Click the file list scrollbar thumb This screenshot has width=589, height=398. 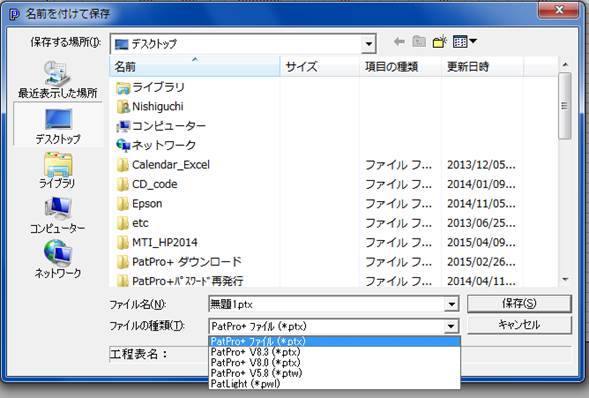coord(565,106)
